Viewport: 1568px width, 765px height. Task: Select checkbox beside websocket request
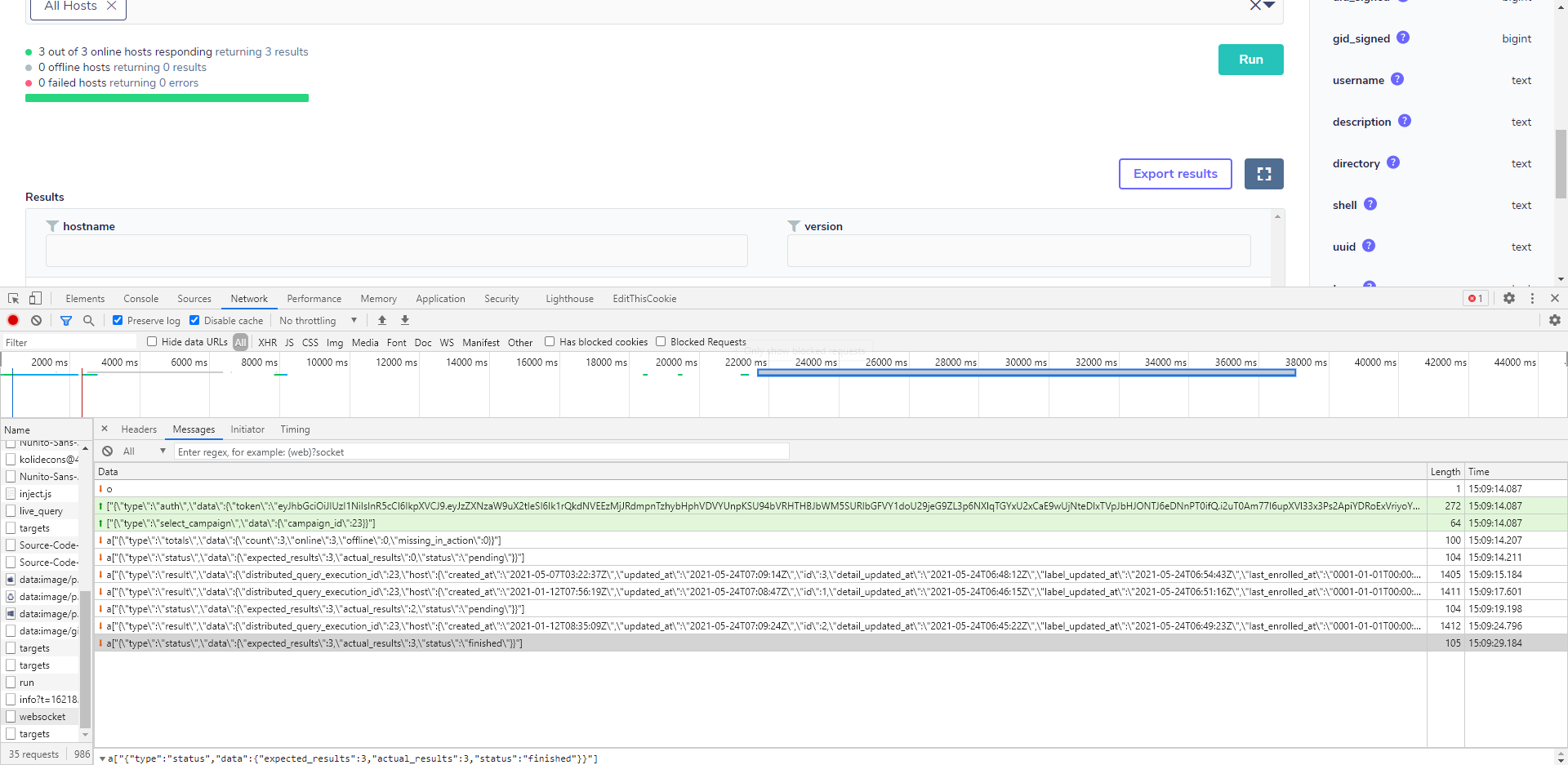click(11, 717)
